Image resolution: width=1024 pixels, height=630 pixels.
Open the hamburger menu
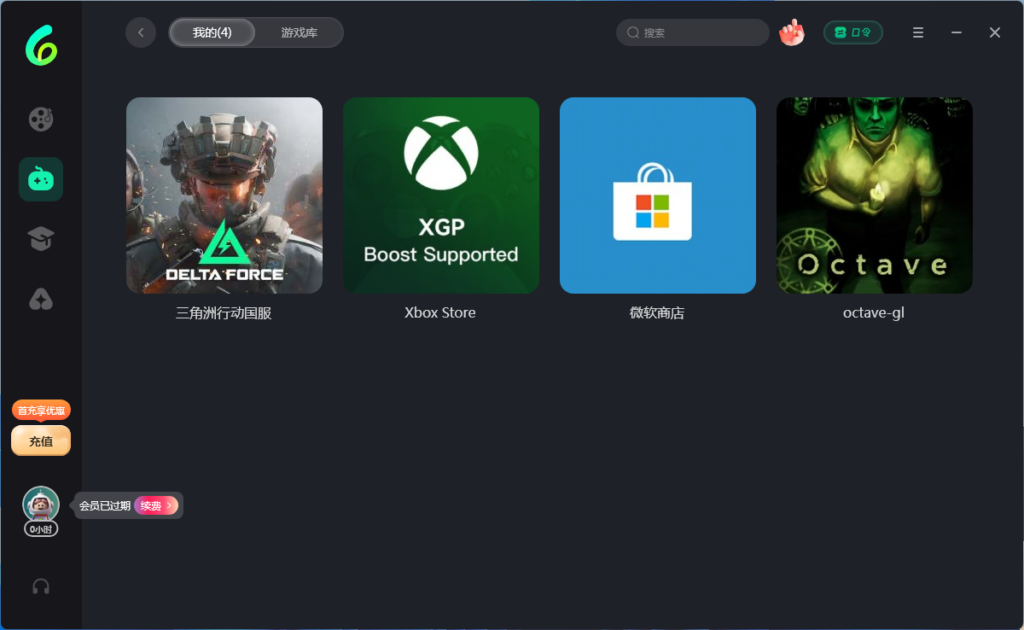(x=918, y=33)
